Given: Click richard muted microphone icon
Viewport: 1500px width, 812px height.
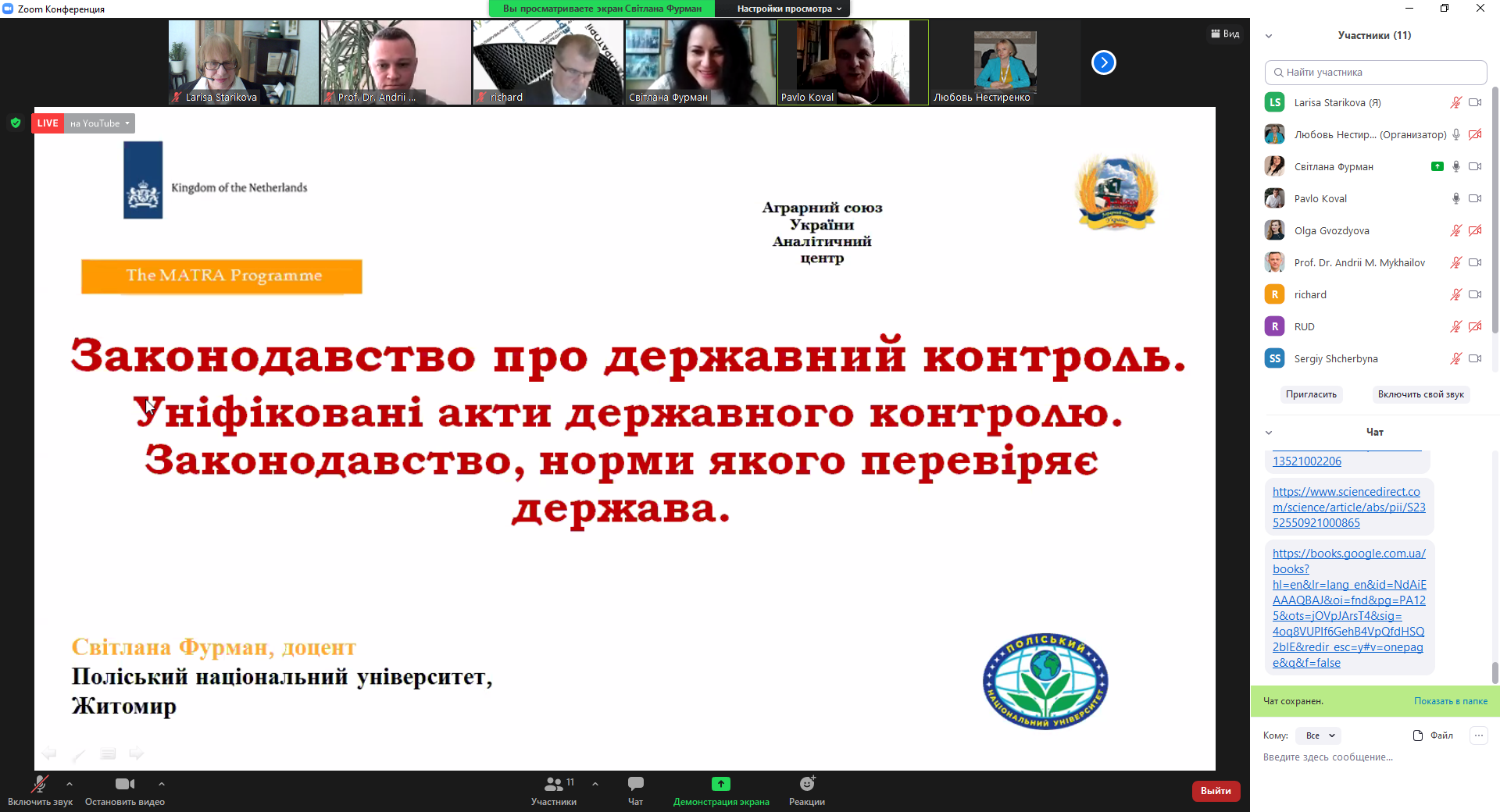Looking at the screenshot, I should [x=1456, y=294].
